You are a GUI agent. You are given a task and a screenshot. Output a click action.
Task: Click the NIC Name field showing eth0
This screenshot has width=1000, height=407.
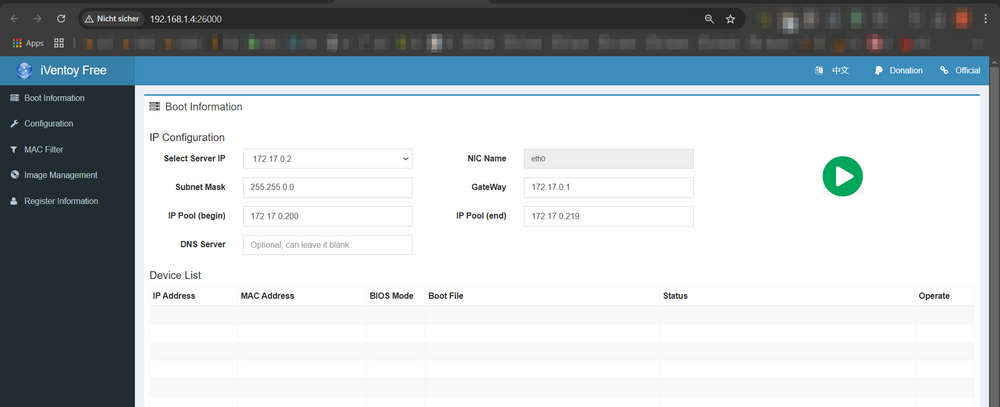point(608,159)
